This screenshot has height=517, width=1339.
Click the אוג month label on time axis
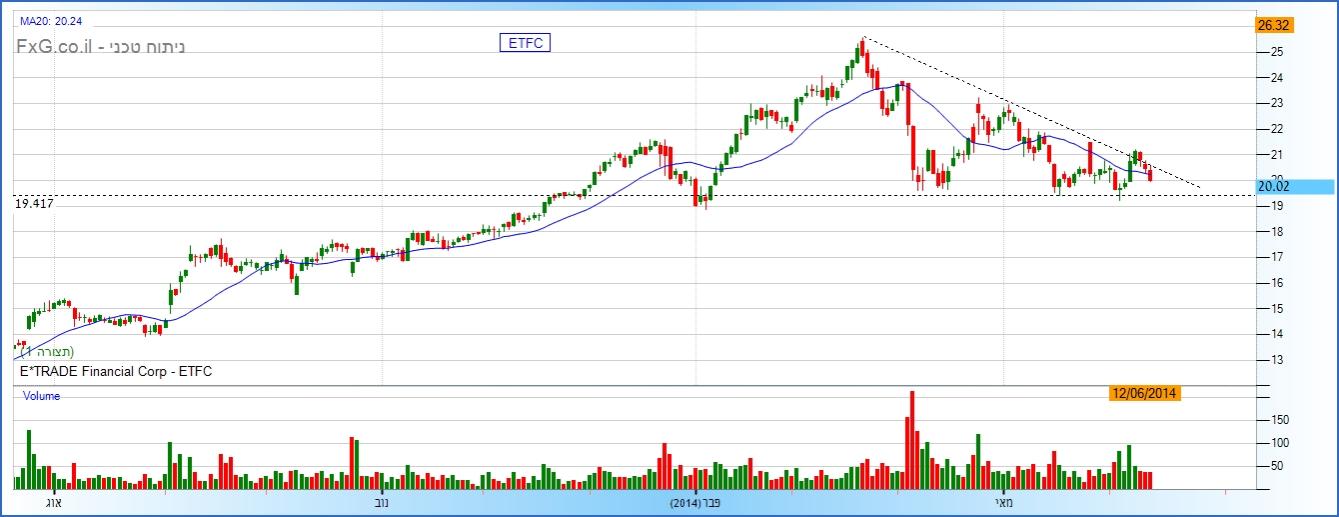pos(54,502)
